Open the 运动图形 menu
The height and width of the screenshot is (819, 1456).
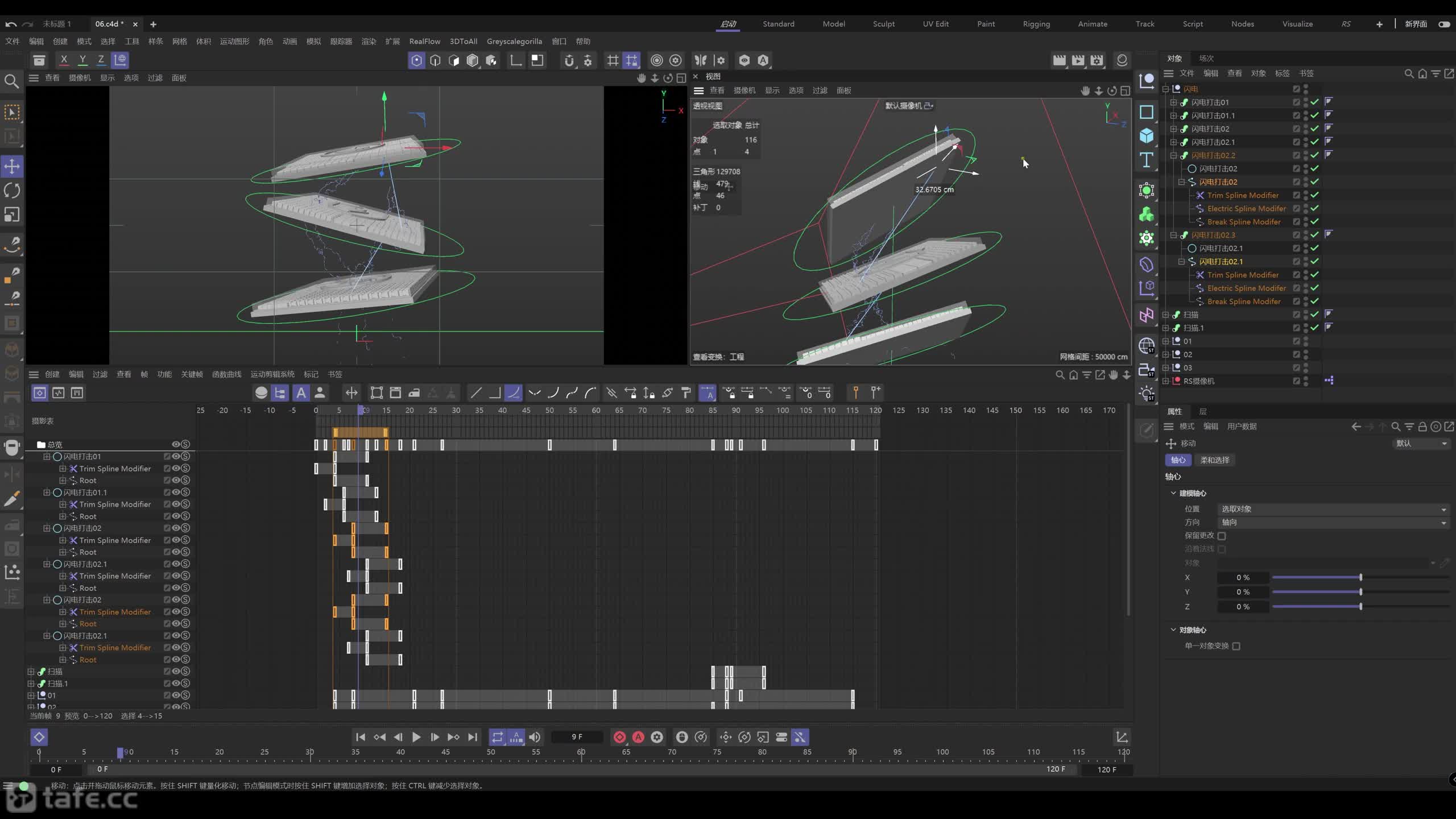tap(234, 41)
